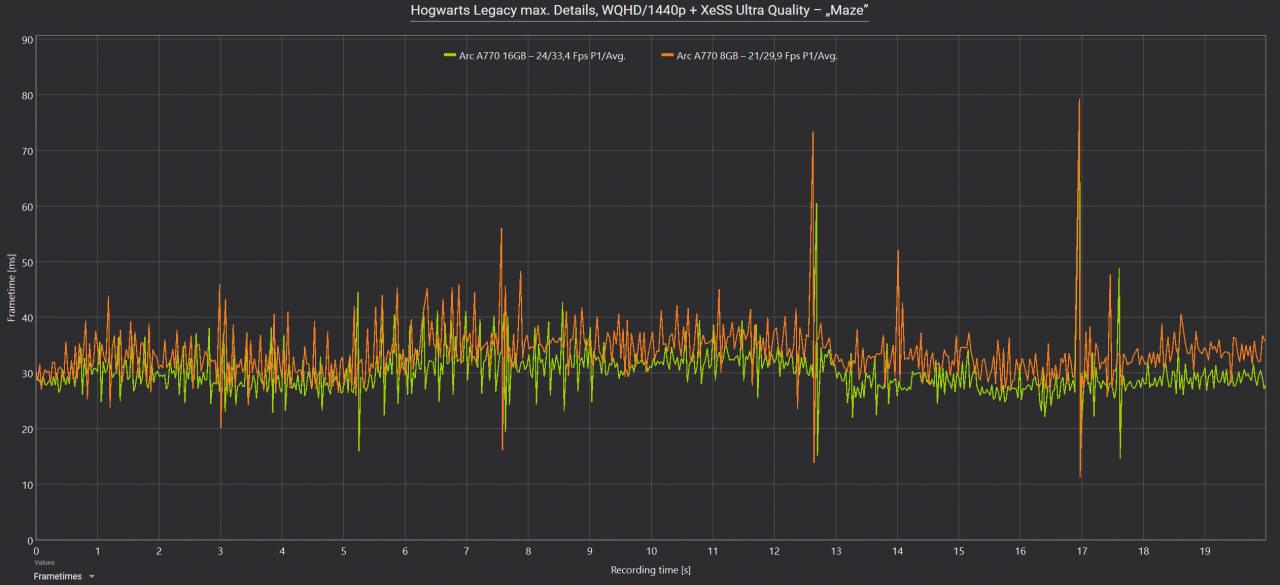Click the 30 tick on the frametime axis
1280x585 pixels.
point(28,374)
